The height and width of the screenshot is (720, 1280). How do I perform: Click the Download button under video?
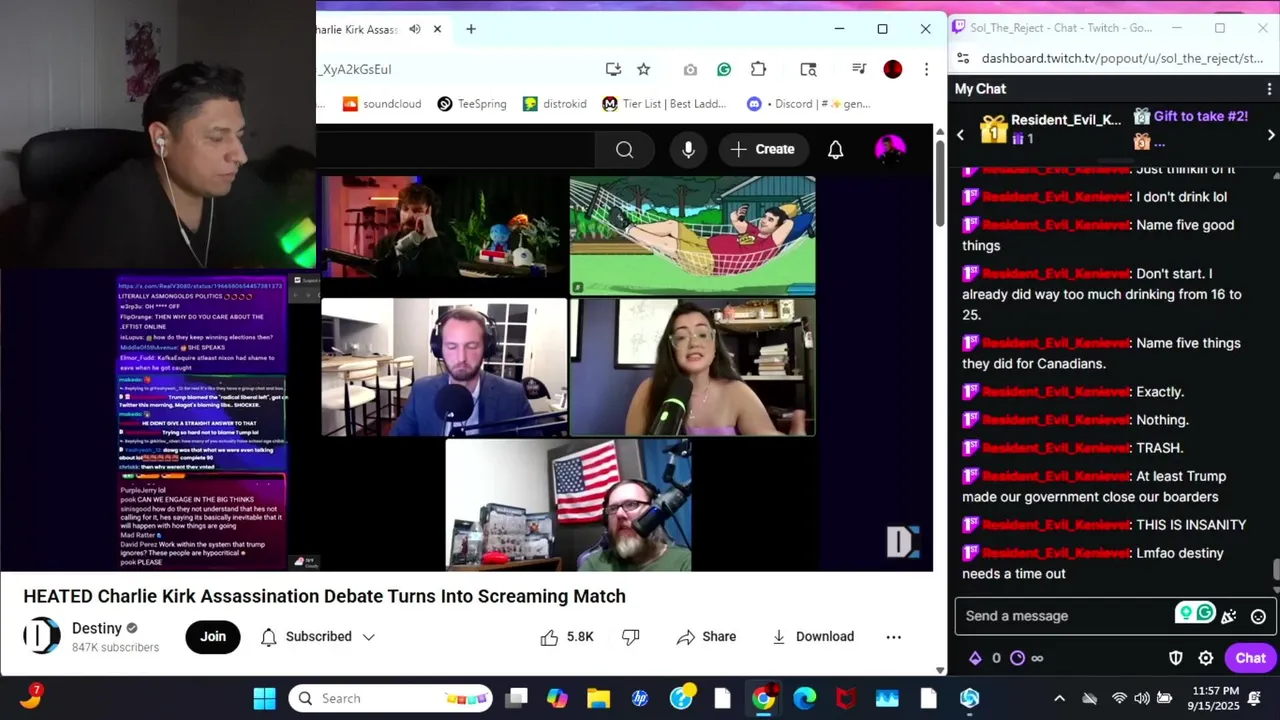coord(813,637)
